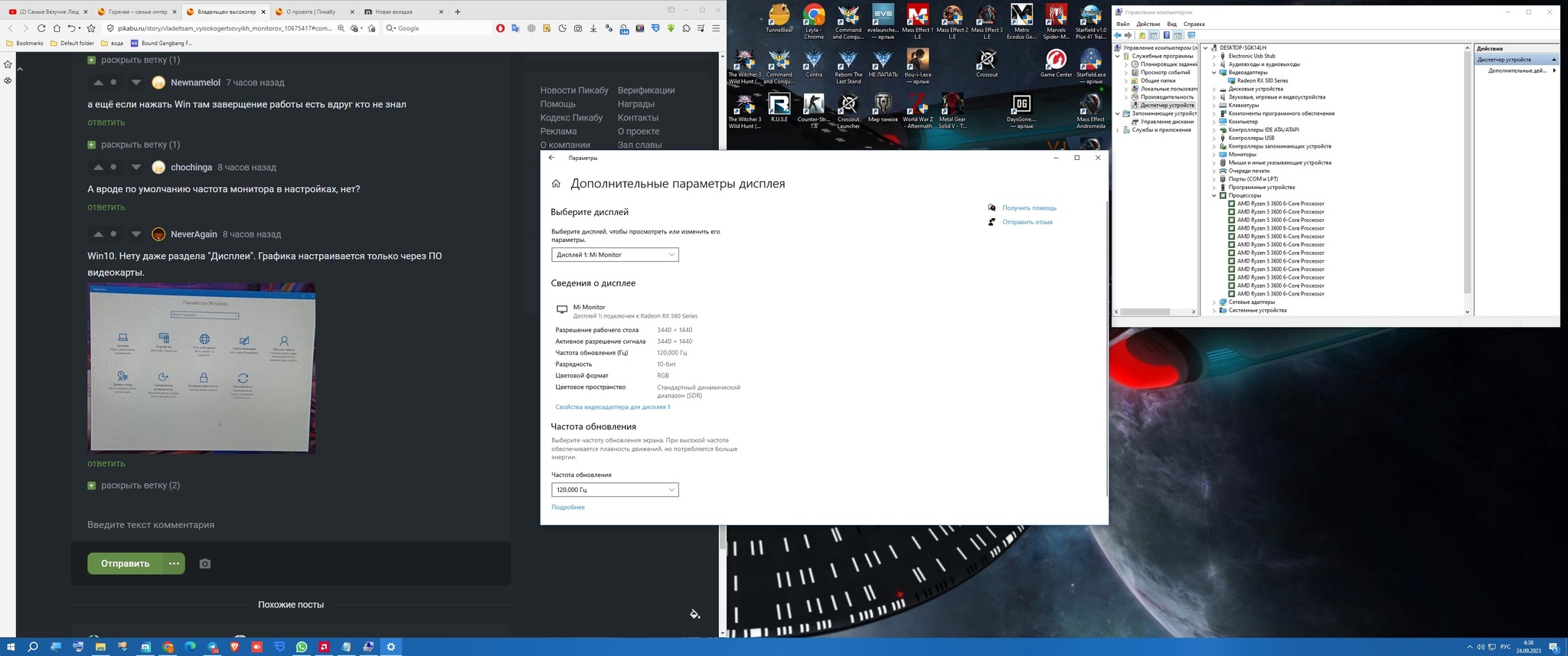
Task: Expand branch (2) under NeverAgain comment
Action: [134, 485]
